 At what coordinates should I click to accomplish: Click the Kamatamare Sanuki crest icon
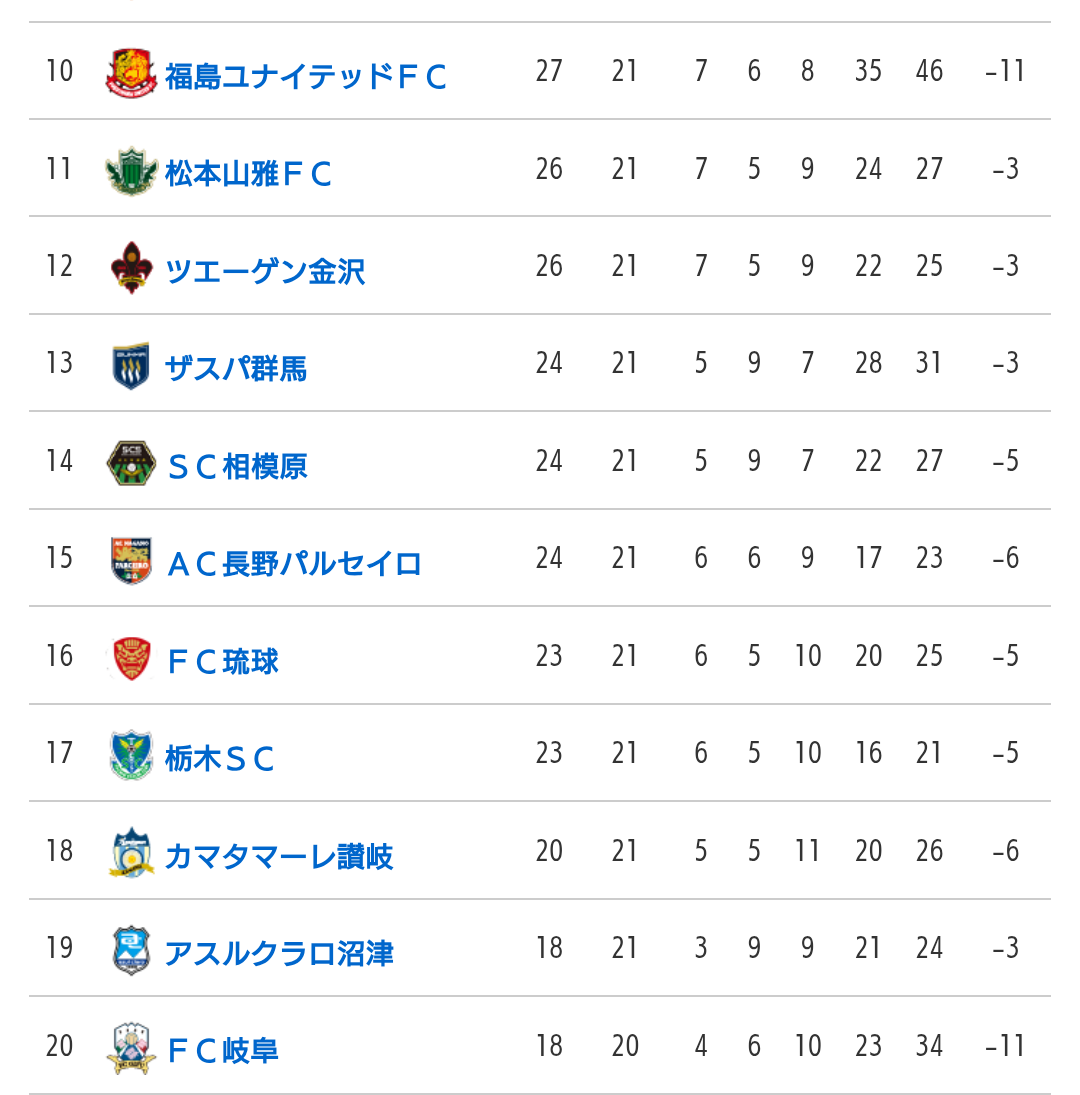click(131, 853)
